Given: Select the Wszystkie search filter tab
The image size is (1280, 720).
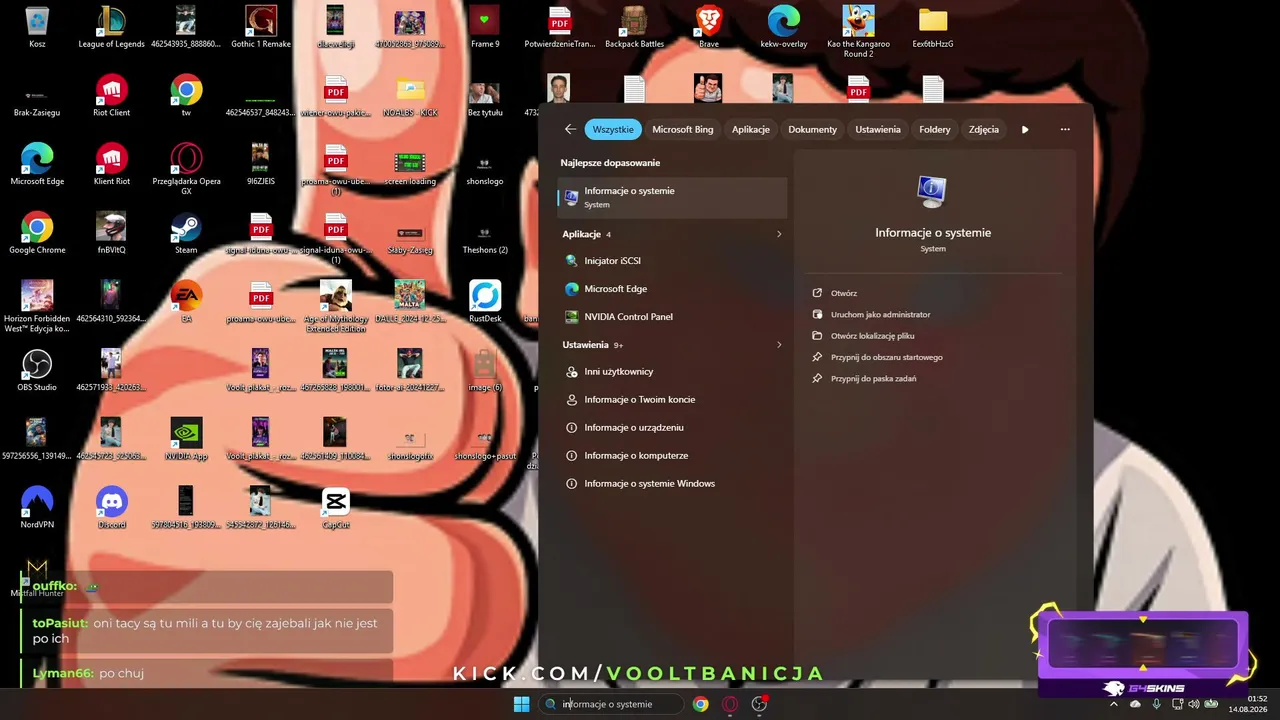Looking at the screenshot, I should tap(613, 129).
